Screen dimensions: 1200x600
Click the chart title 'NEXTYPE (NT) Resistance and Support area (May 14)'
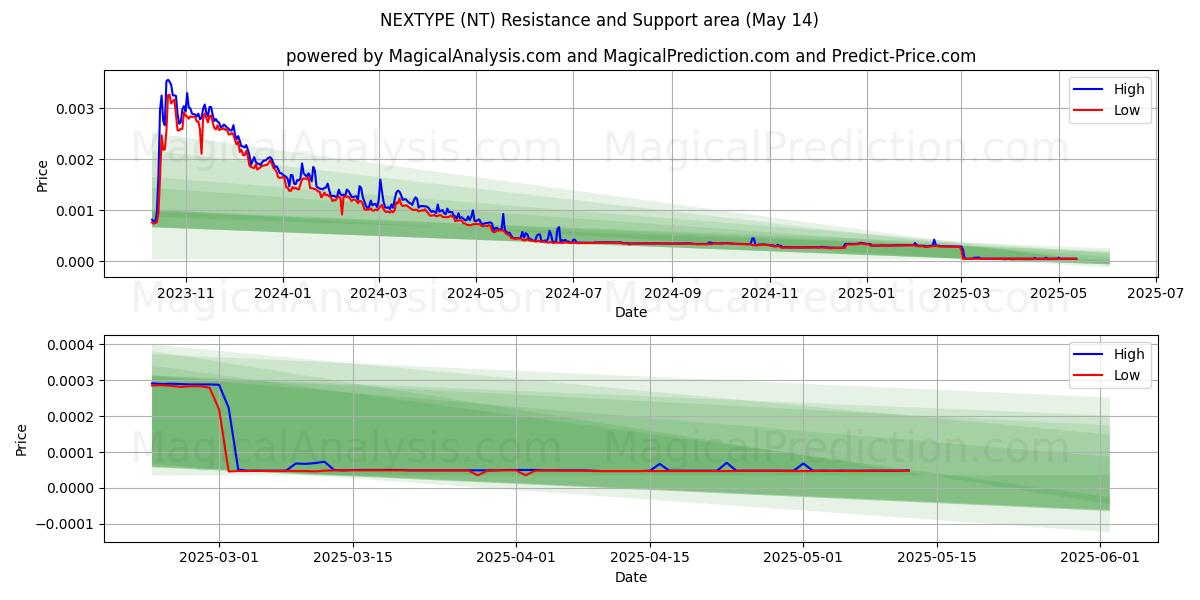pyautogui.click(x=599, y=20)
